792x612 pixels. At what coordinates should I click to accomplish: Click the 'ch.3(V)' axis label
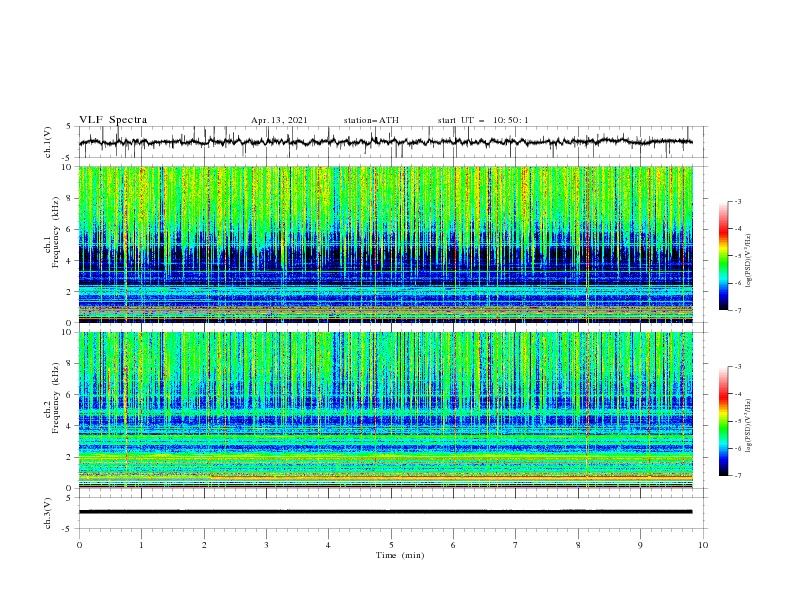48,513
